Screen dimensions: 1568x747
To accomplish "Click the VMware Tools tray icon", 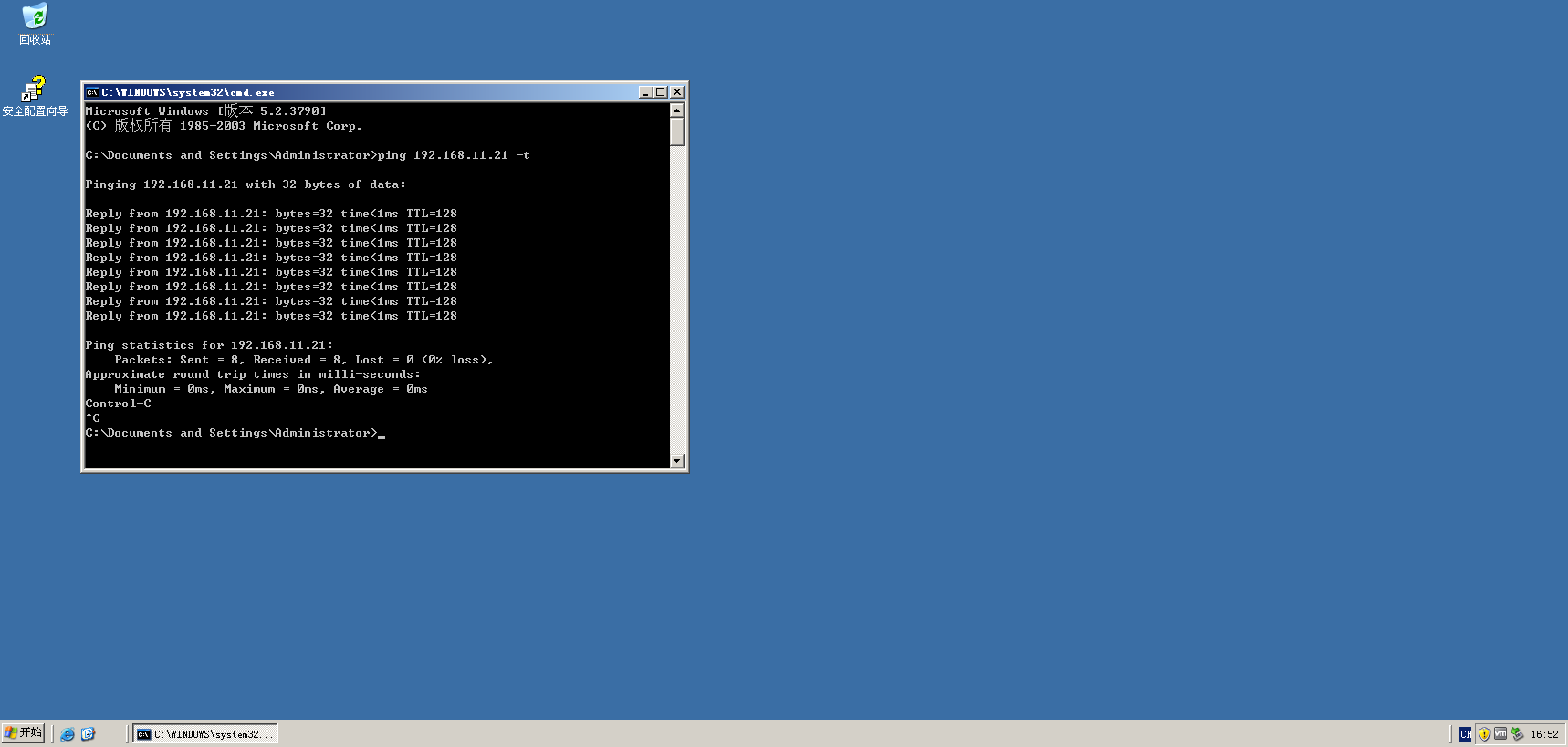I will point(1500,734).
